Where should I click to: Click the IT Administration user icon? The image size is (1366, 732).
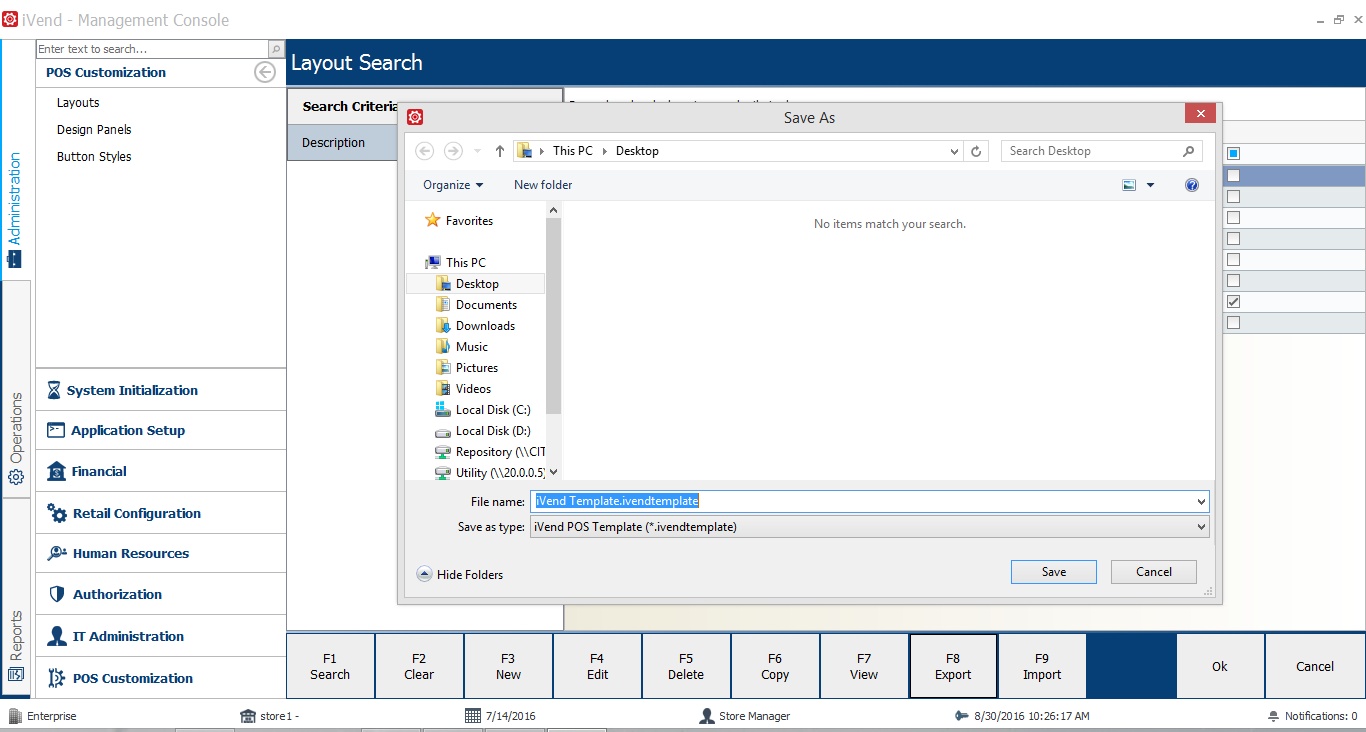click(x=56, y=636)
